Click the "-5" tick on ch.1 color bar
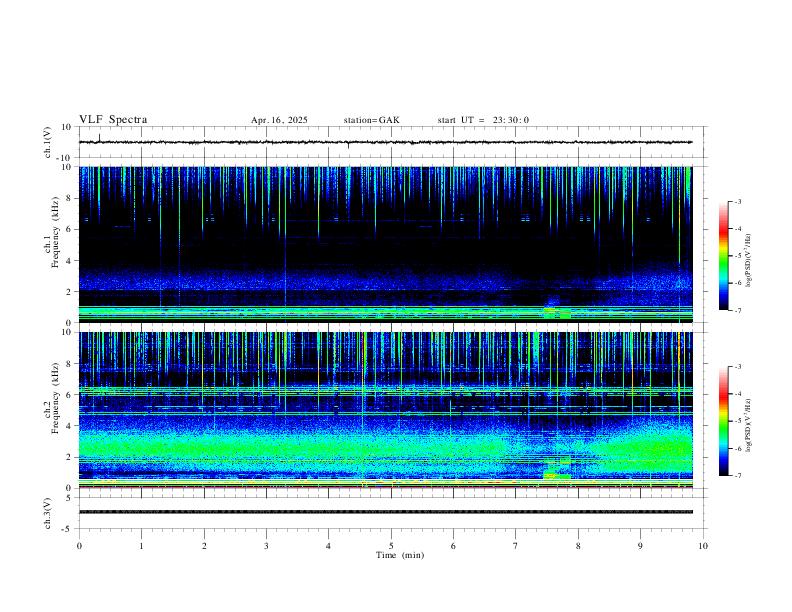Screen dimensions: 792x612 738,256
